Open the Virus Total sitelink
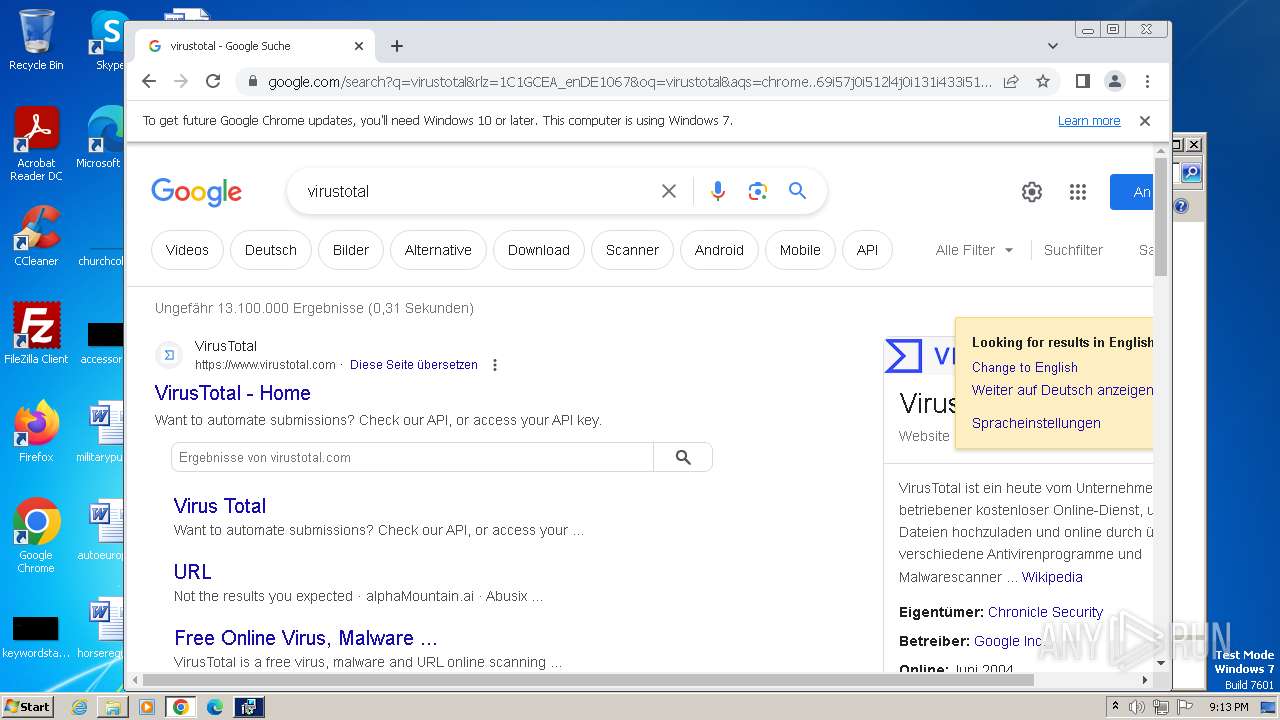 [220, 506]
